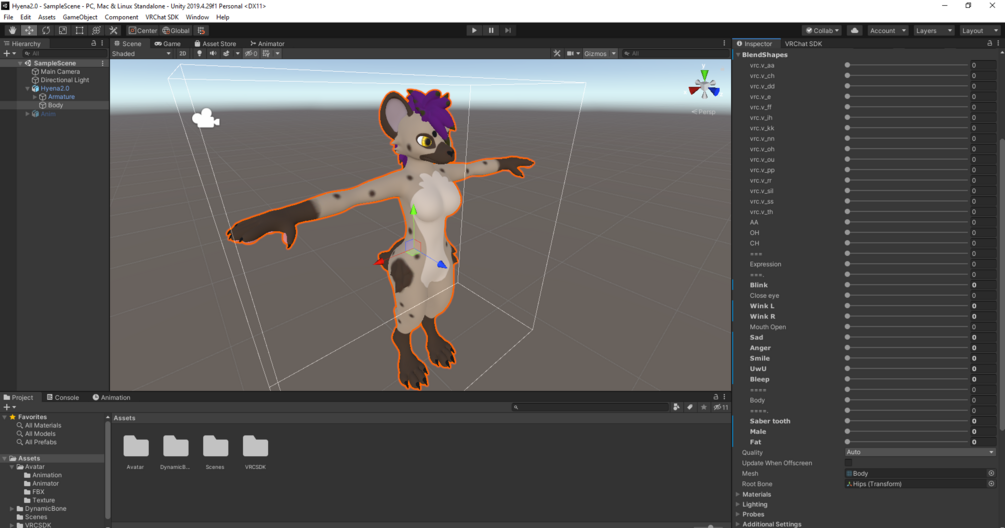
Task: Open Shaded draw mode dropdown
Action: coord(142,53)
